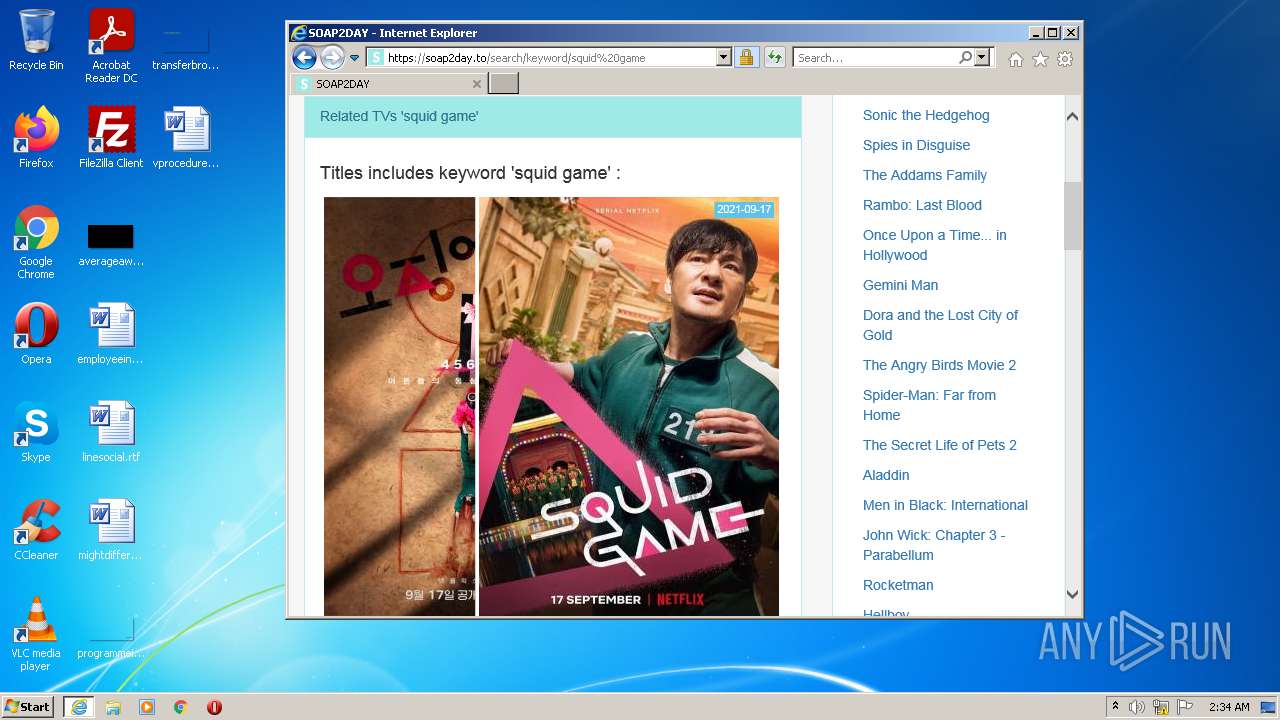This screenshot has width=1280, height=720.
Task: Show hidden tray icons arrow
Action: pyautogui.click(x=1115, y=707)
